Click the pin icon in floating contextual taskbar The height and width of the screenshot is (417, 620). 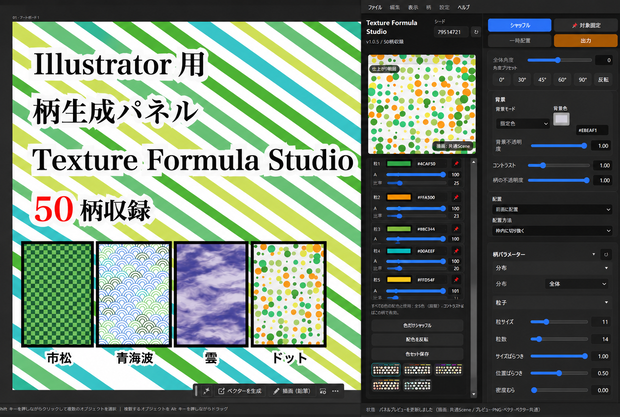click(206, 391)
